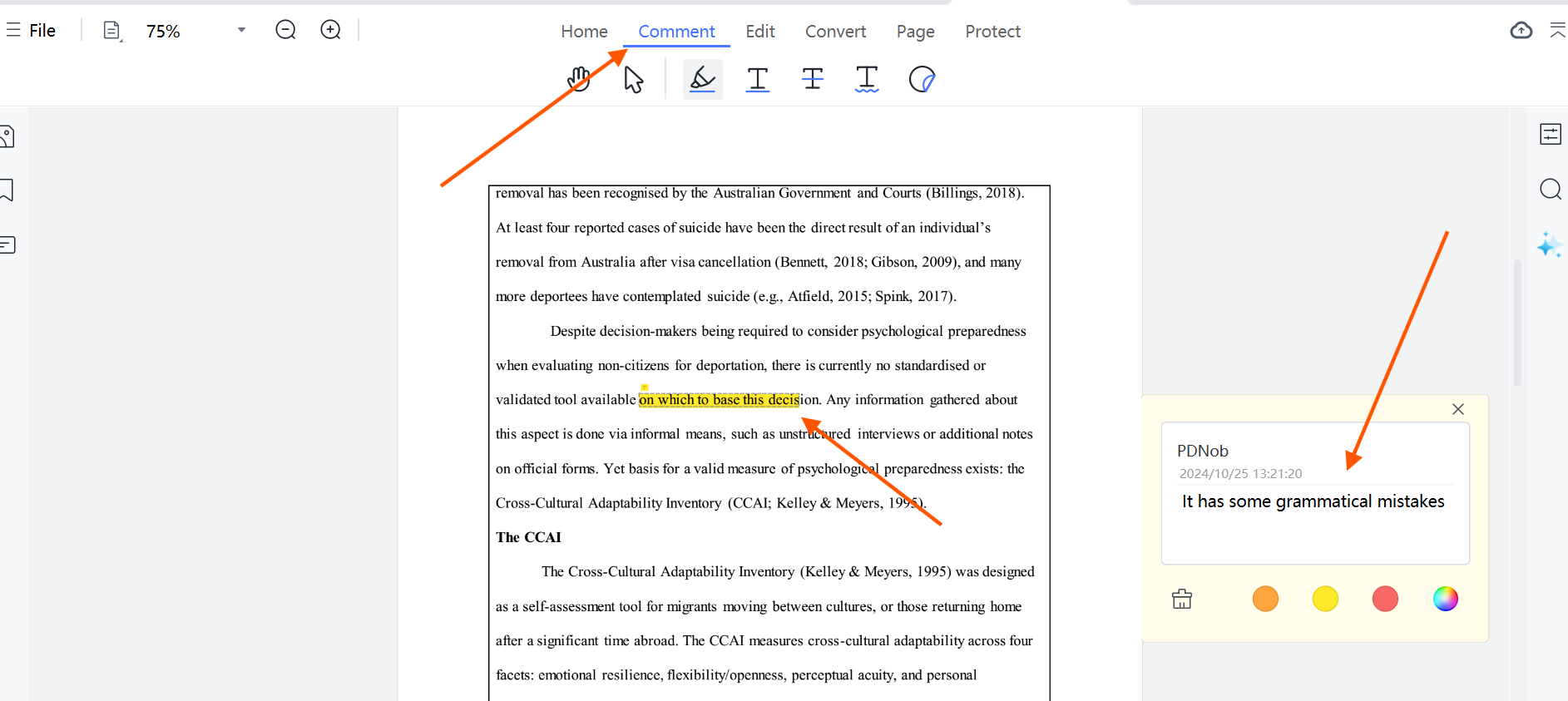Select the Hand pan tool
The height and width of the screenshot is (701, 1568).
pyautogui.click(x=579, y=80)
